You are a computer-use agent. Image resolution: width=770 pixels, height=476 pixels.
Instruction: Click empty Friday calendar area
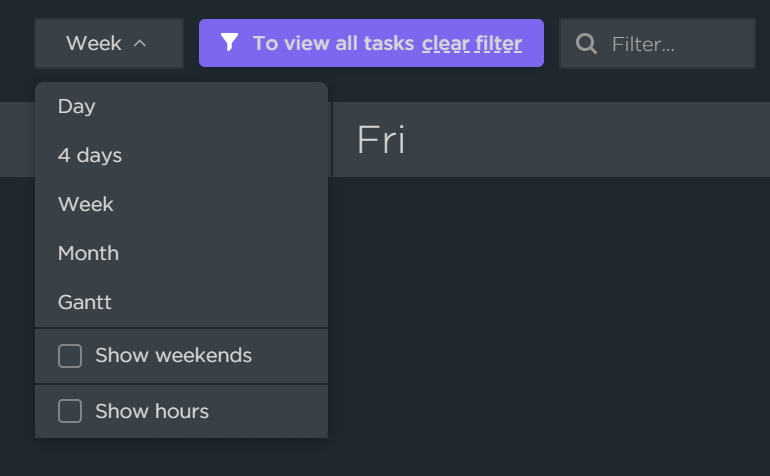click(550, 320)
